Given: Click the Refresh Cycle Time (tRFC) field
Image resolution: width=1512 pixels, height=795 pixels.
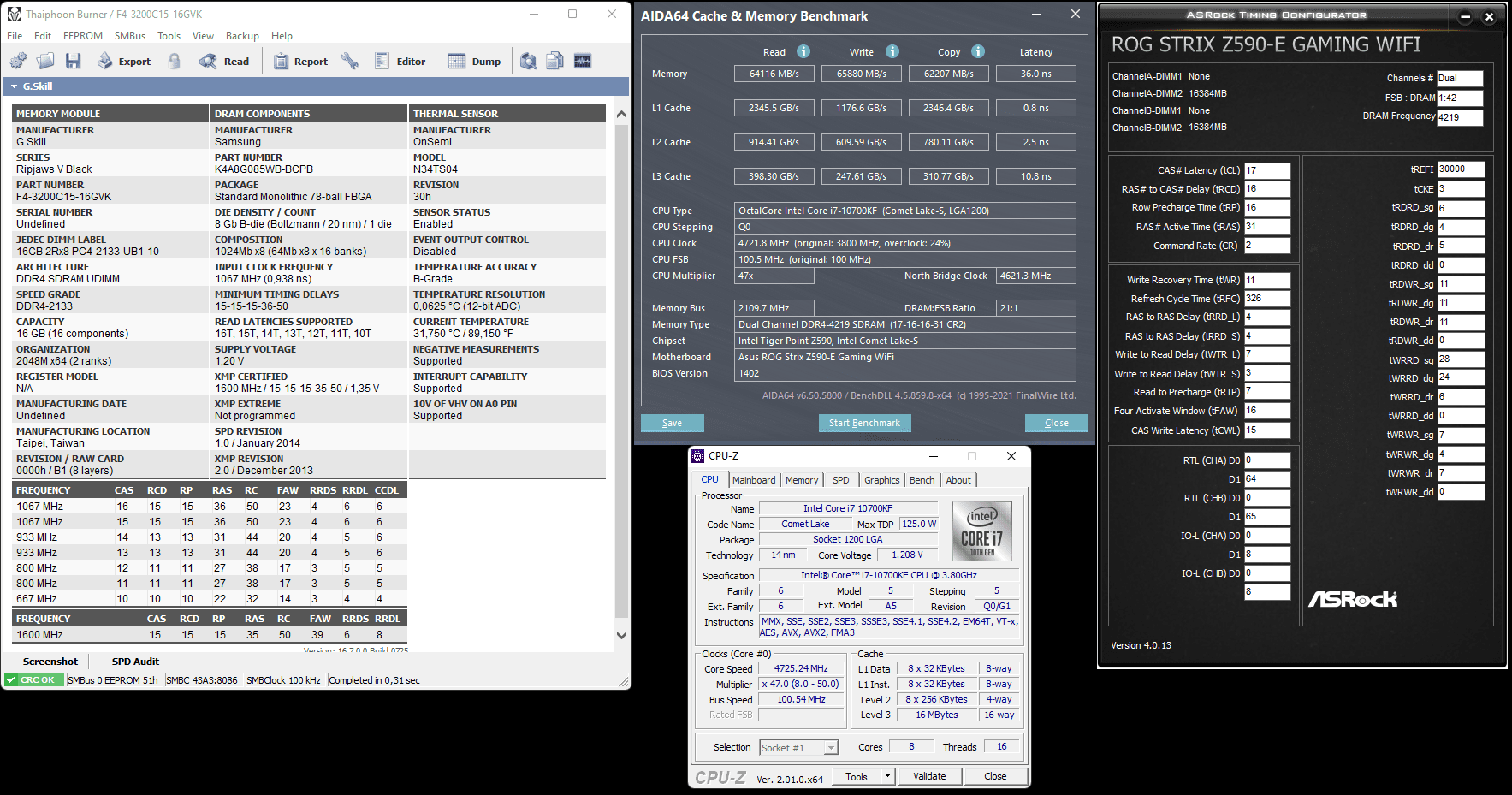Looking at the screenshot, I should tap(1267, 299).
